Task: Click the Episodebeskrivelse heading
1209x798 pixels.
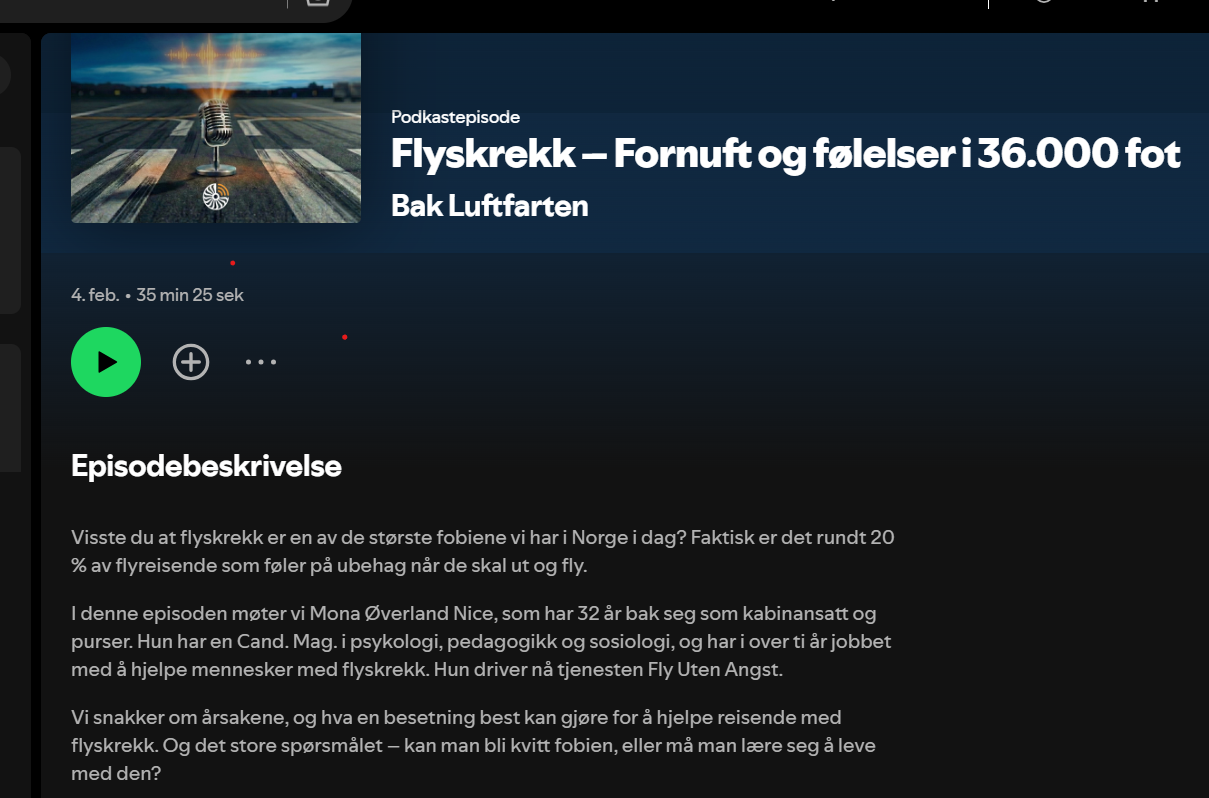Action: click(206, 466)
